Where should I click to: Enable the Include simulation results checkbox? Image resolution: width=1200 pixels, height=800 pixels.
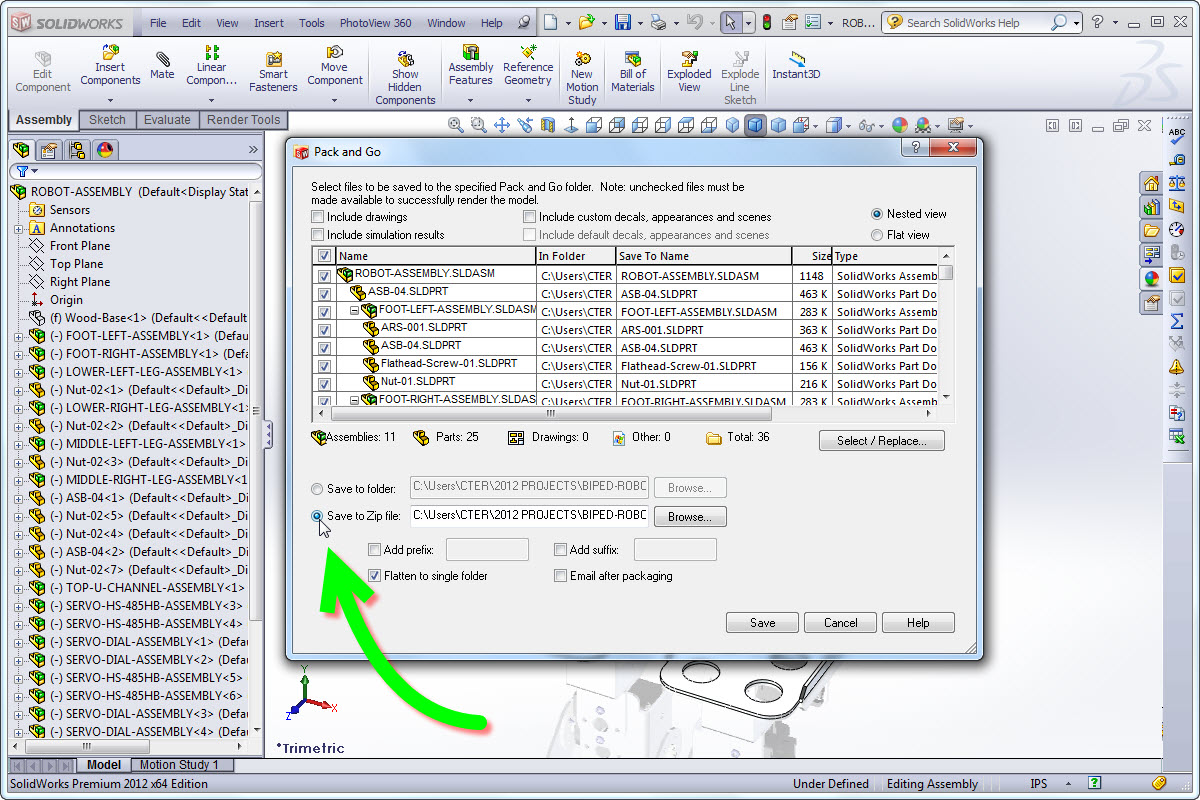click(x=318, y=235)
